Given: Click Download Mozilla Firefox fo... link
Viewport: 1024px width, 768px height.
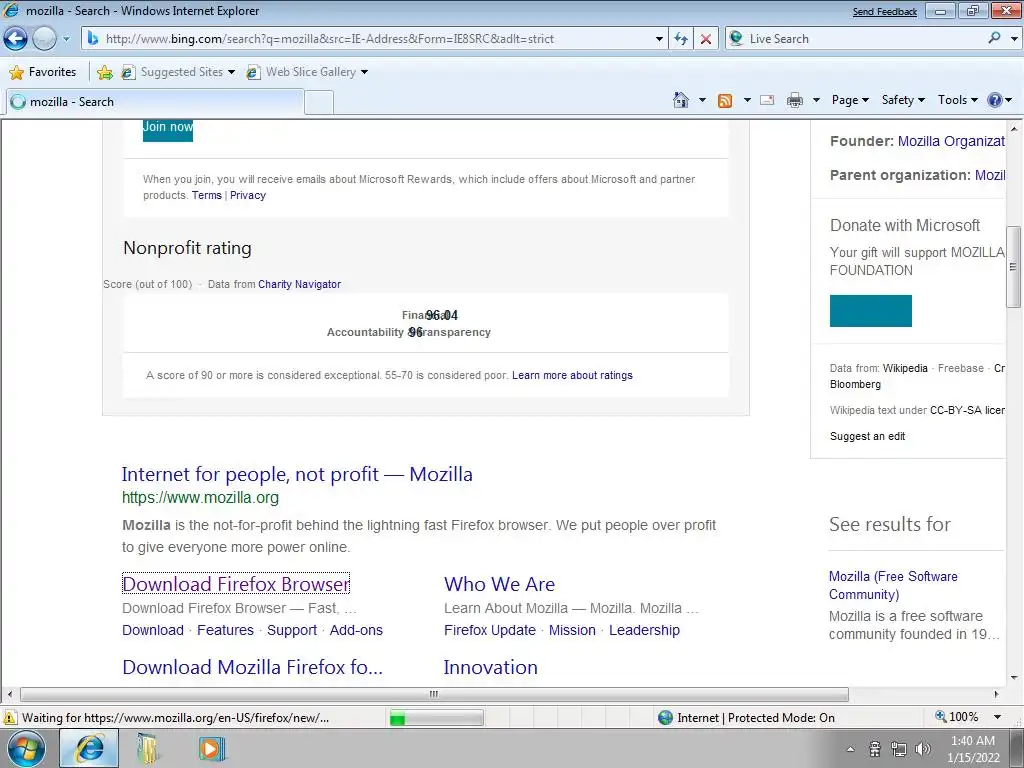Looking at the screenshot, I should tap(252, 667).
